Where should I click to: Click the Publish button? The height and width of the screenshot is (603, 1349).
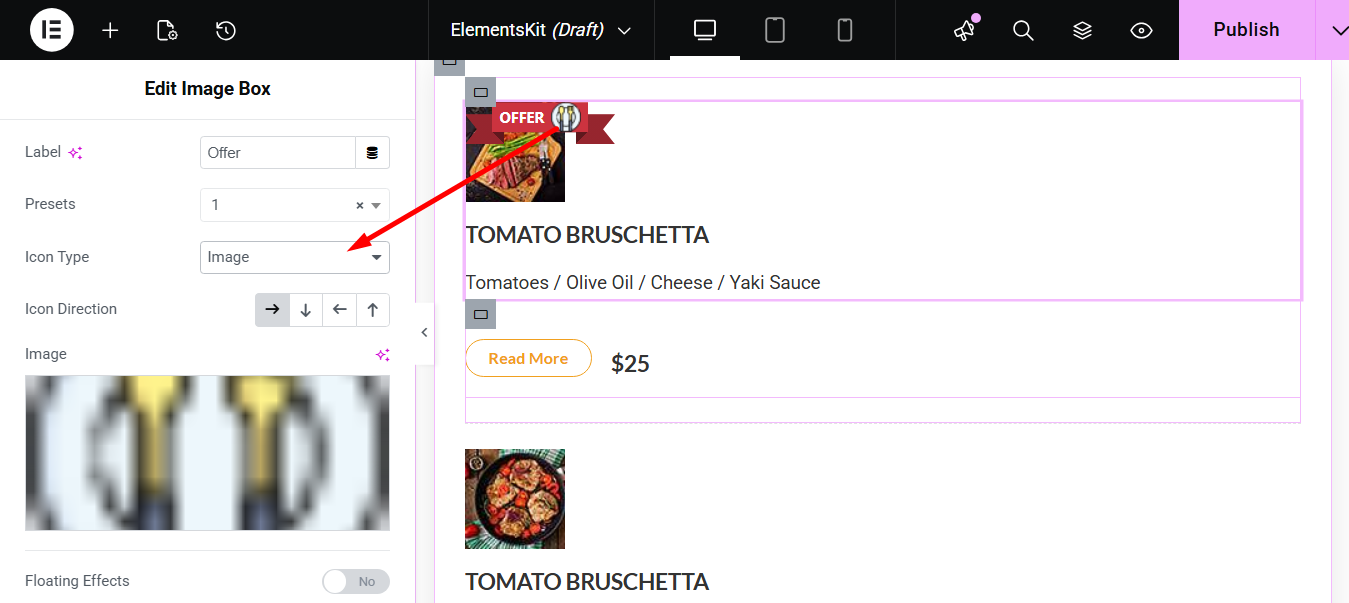[x=1246, y=30]
